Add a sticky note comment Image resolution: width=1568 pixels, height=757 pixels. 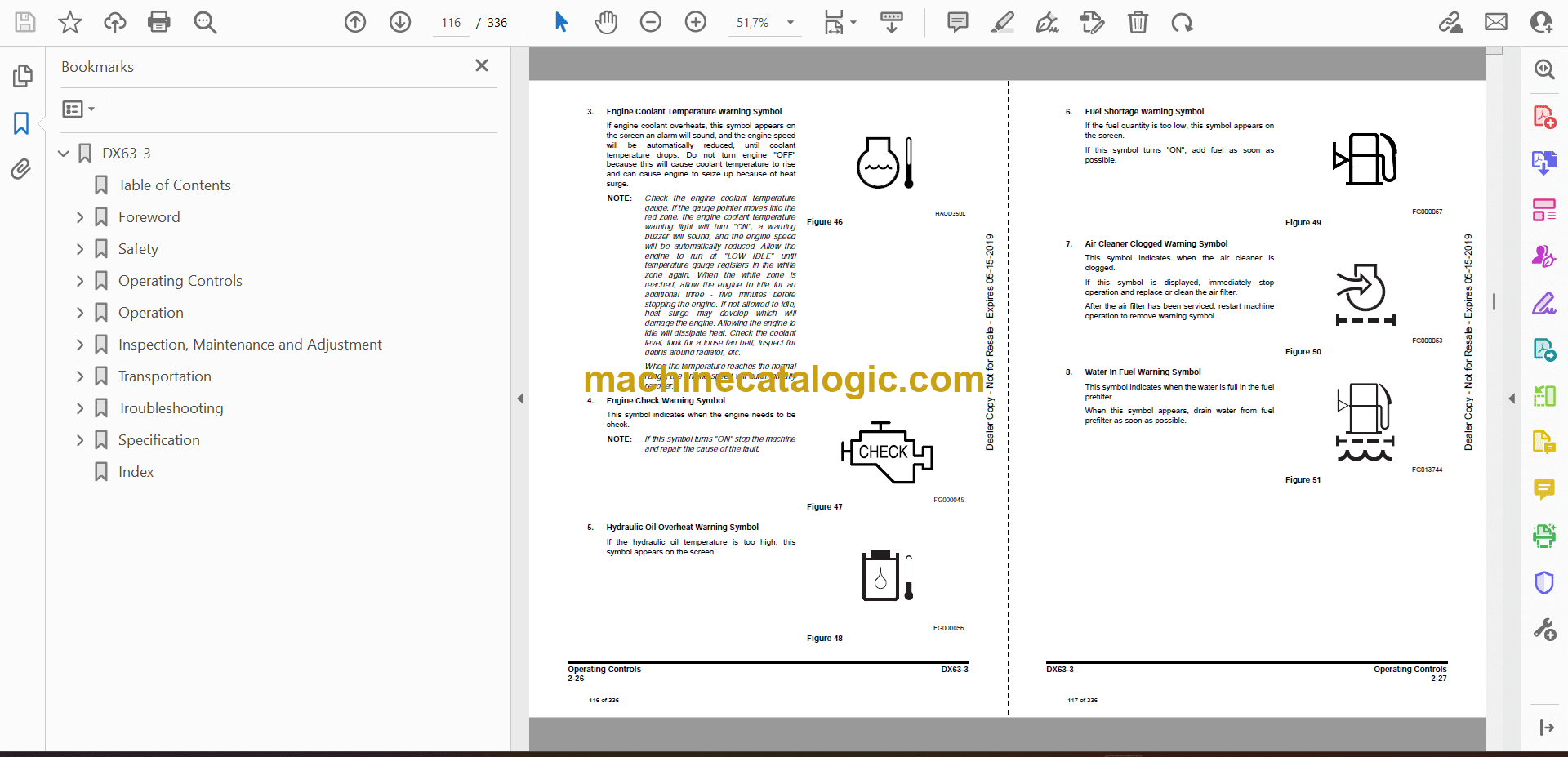[x=957, y=22]
